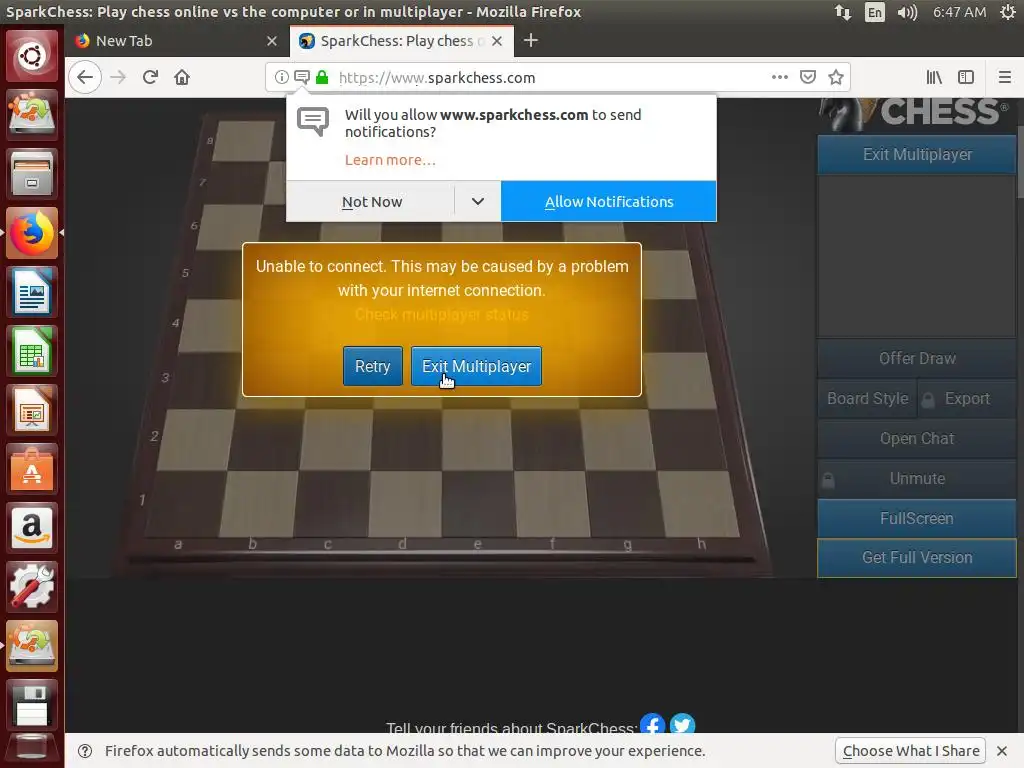
Task: Bookmark this page with star icon
Action: [836, 77]
